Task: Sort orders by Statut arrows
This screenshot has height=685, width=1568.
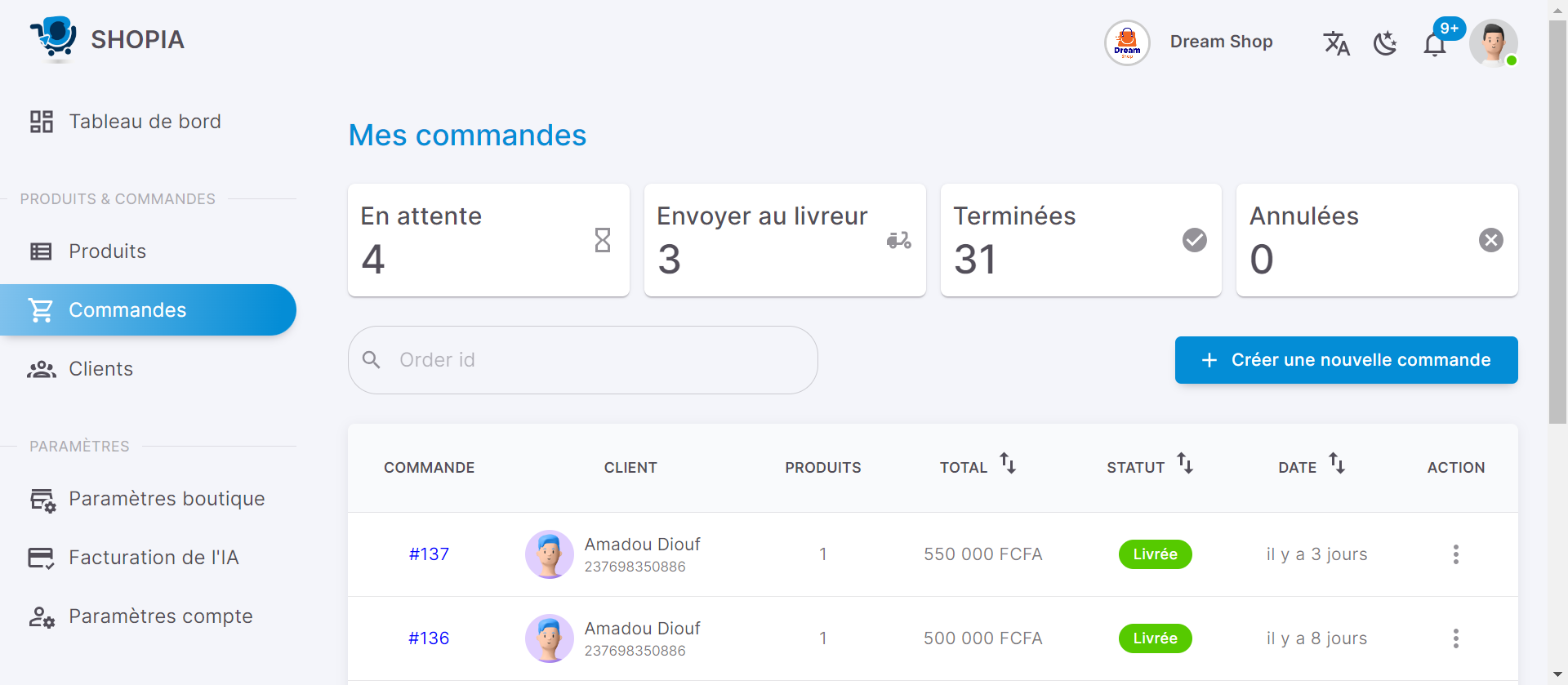Action: click(1184, 465)
